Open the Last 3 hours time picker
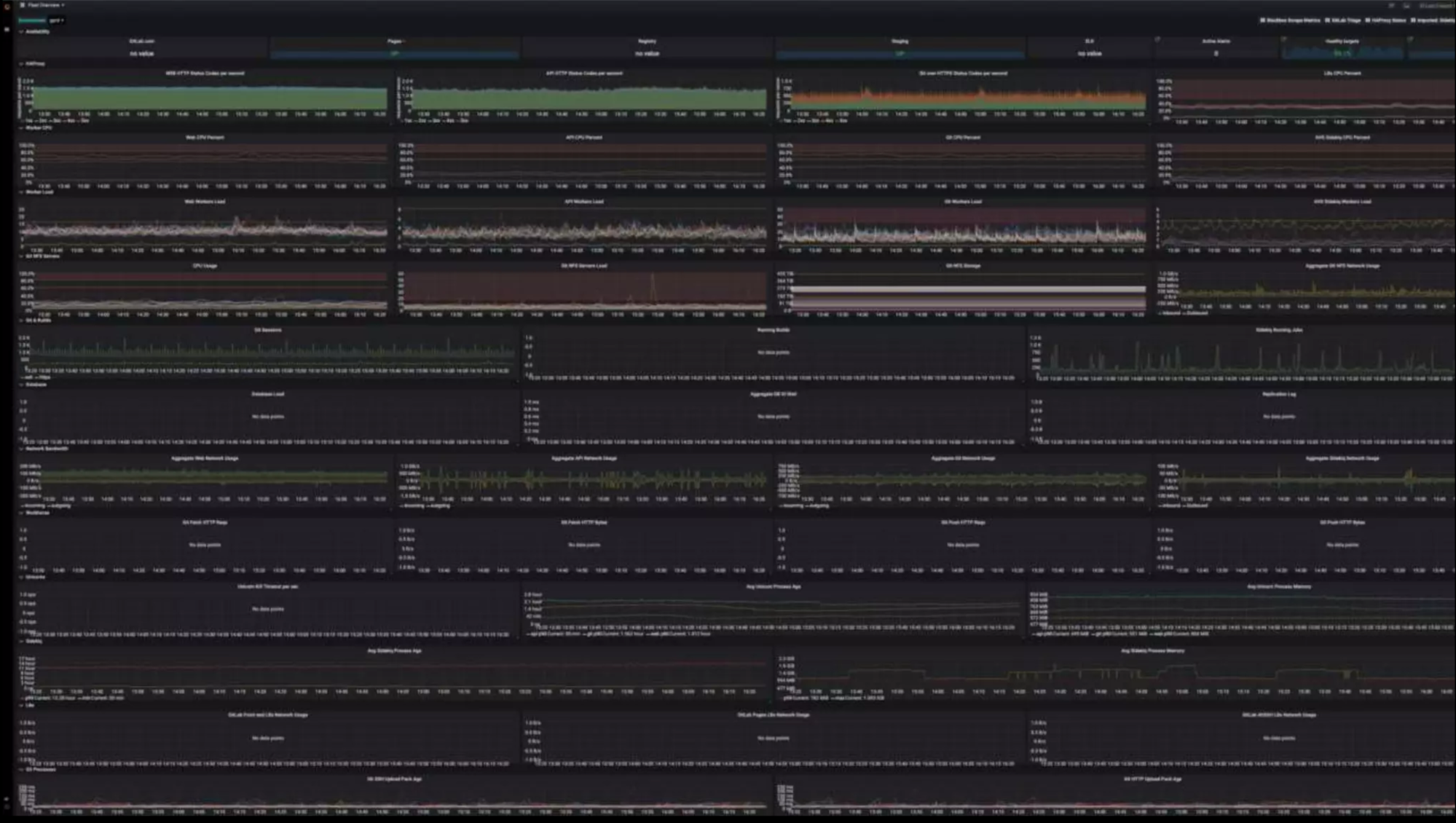Screen dimensions: 1456x823 click(x=1435, y=6)
